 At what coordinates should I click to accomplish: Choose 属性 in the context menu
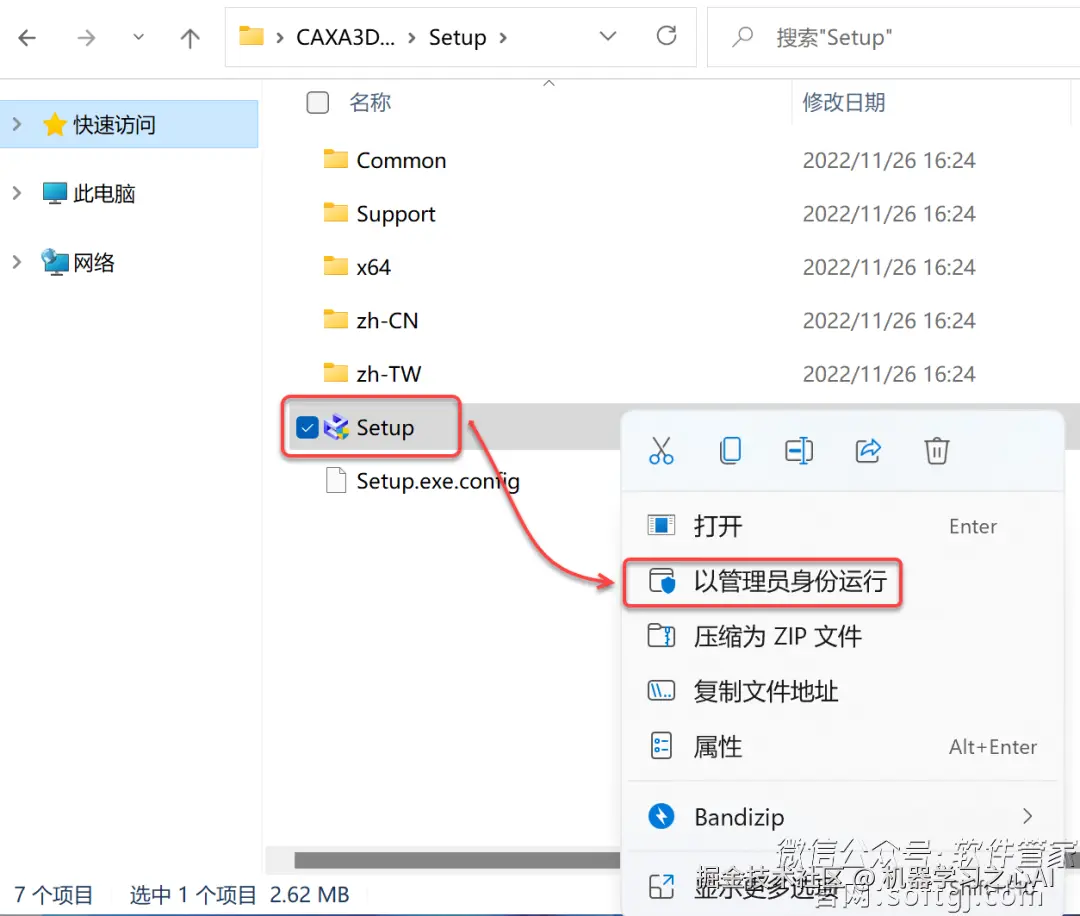[843, 747]
